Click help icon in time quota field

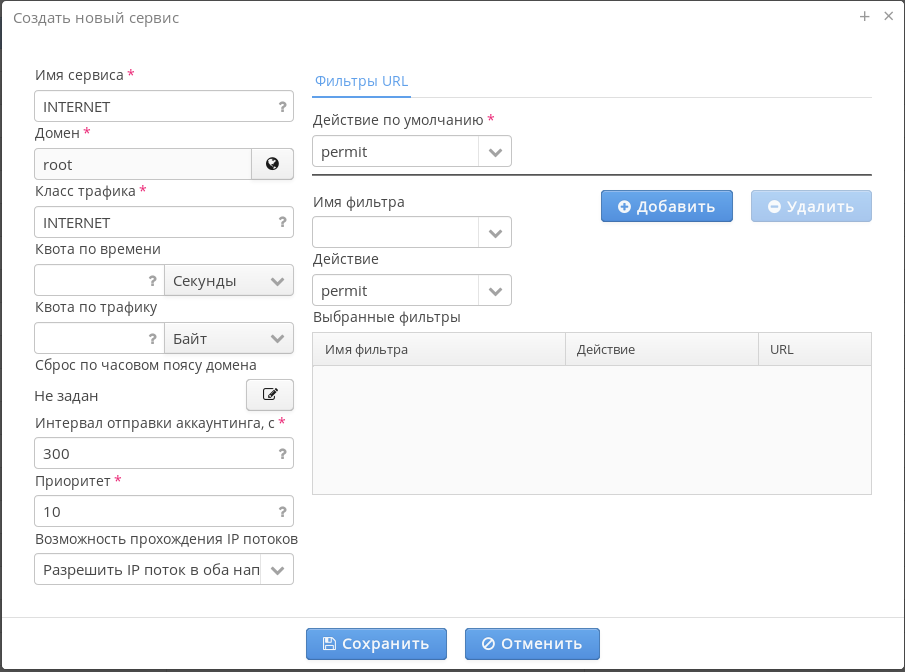click(x=152, y=281)
